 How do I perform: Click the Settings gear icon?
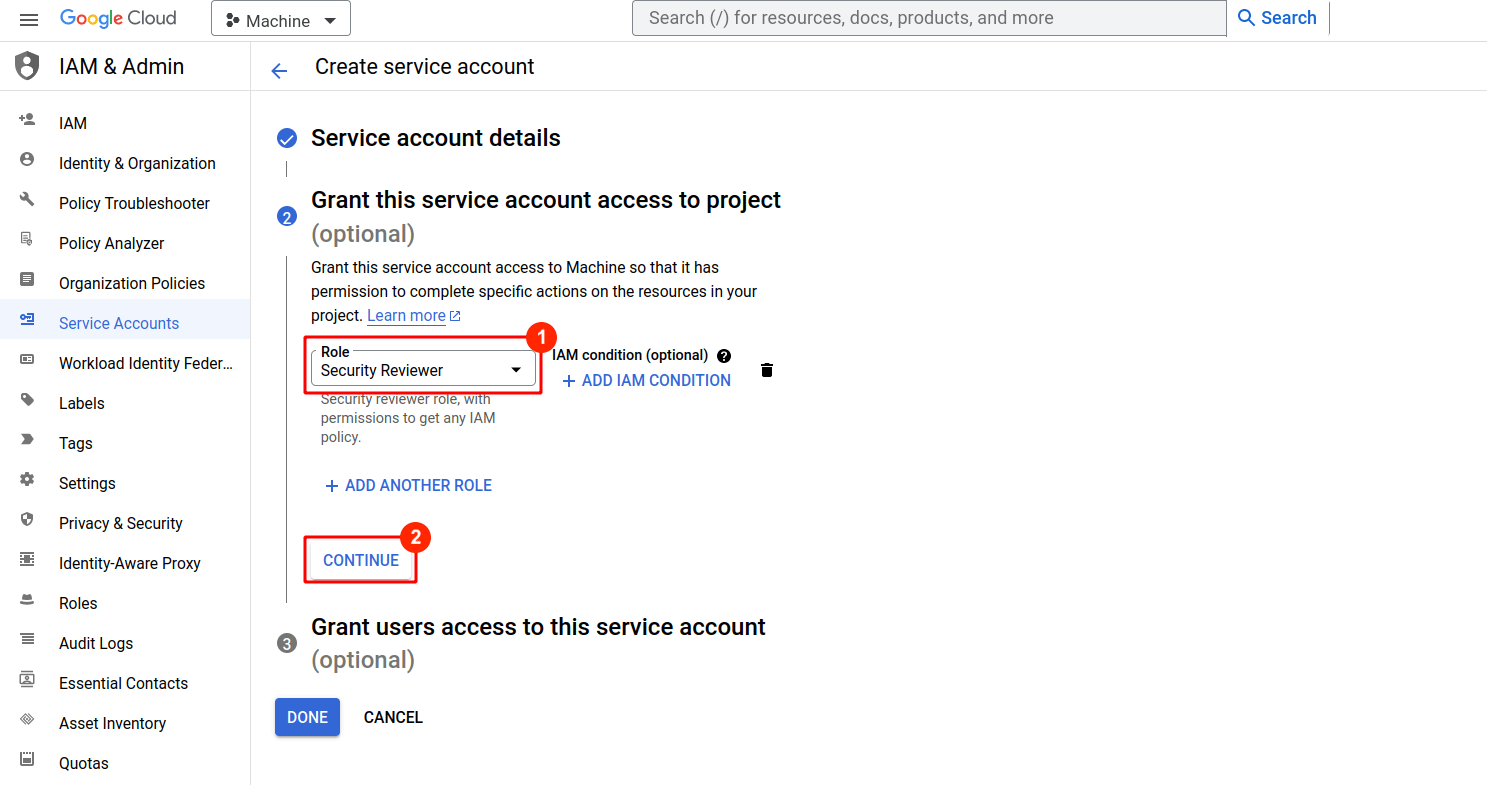pos(27,480)
